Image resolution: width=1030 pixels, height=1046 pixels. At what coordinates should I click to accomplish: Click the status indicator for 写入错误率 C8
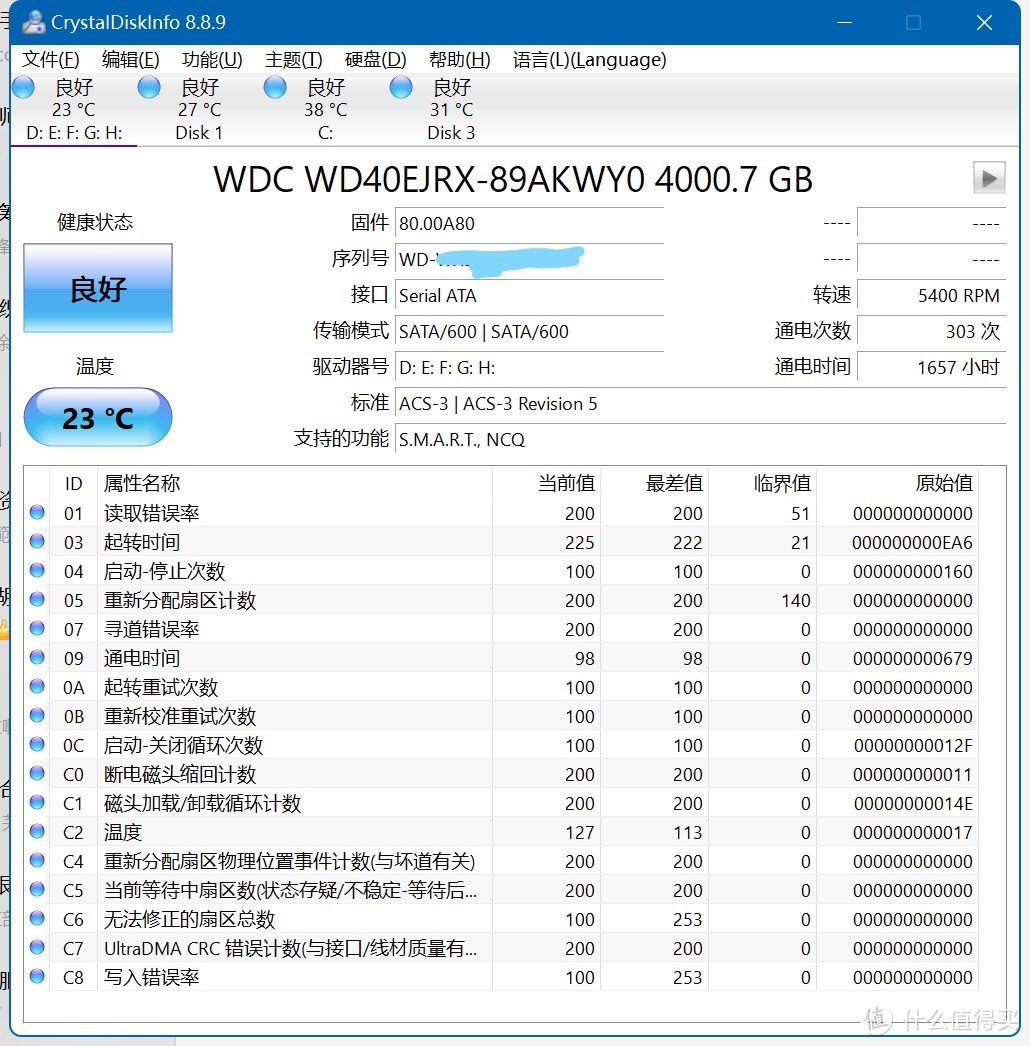coord(36,977)
